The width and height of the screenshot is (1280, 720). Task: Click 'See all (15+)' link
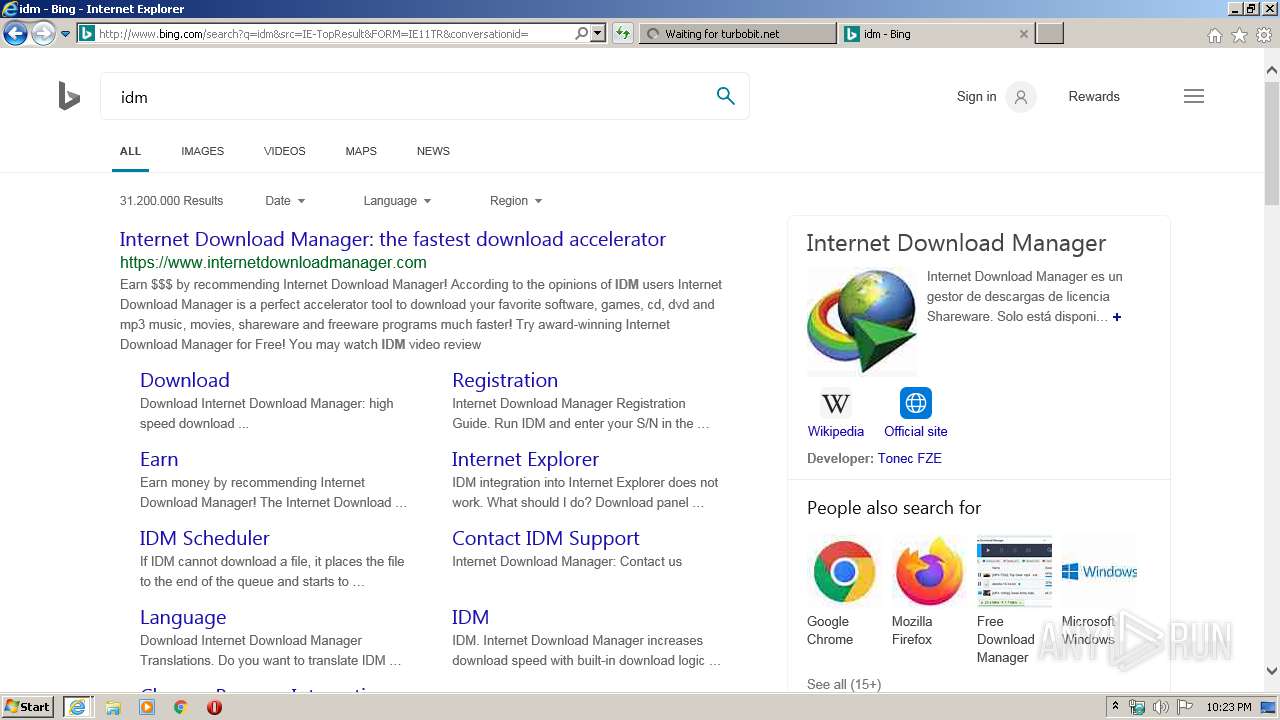click(844, 684)
